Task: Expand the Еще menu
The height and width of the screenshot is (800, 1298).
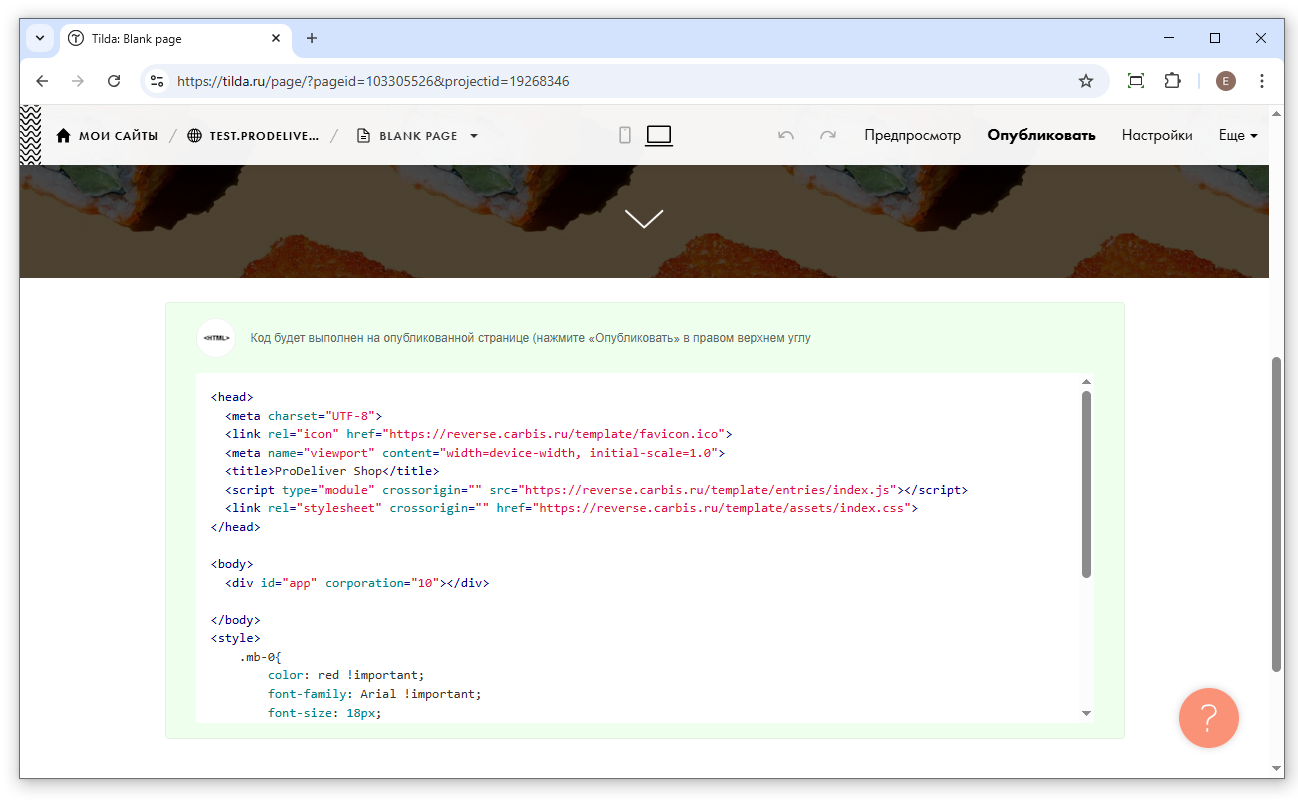Action: [x=1237, y=135]
